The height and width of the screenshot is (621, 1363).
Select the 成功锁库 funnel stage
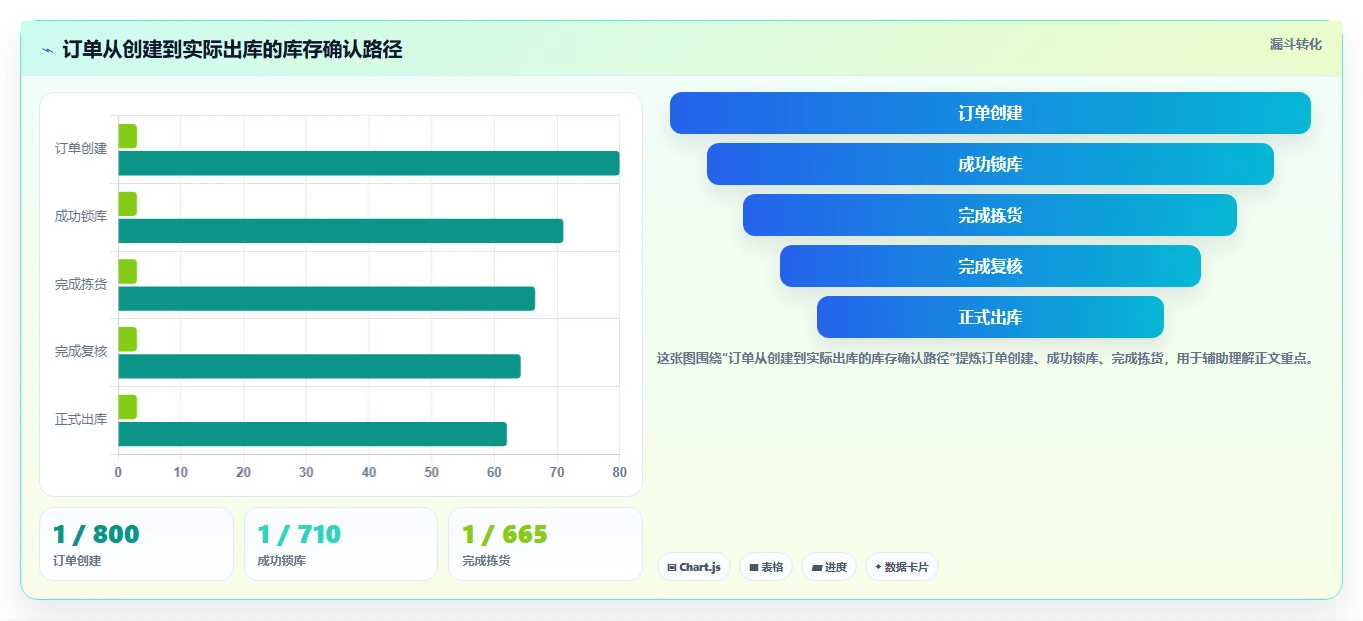990,164
